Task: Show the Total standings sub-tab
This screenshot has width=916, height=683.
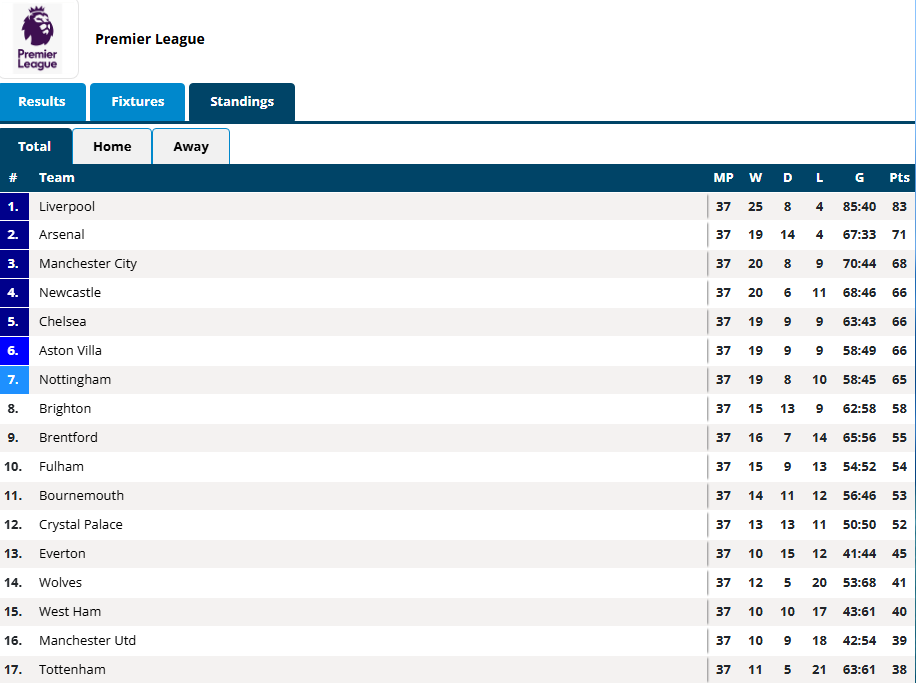Action: [x=35, y=147]
